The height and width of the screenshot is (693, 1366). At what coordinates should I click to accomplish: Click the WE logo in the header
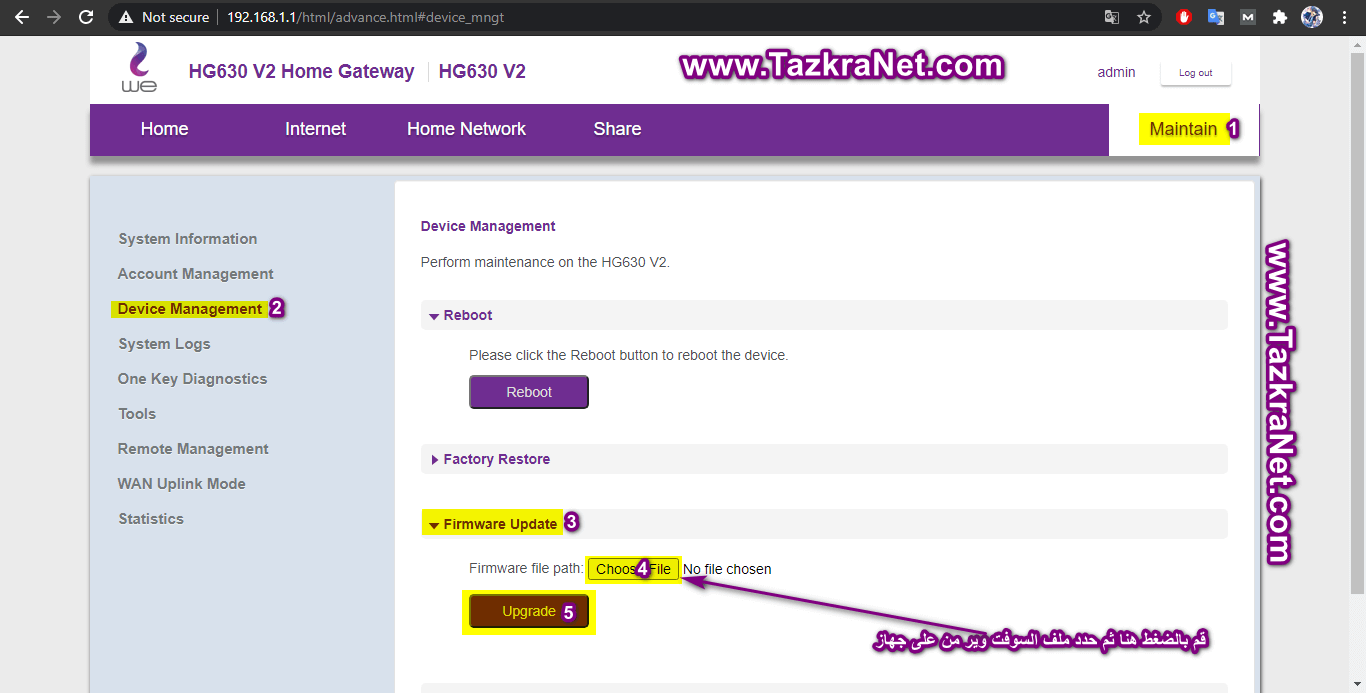139,69
